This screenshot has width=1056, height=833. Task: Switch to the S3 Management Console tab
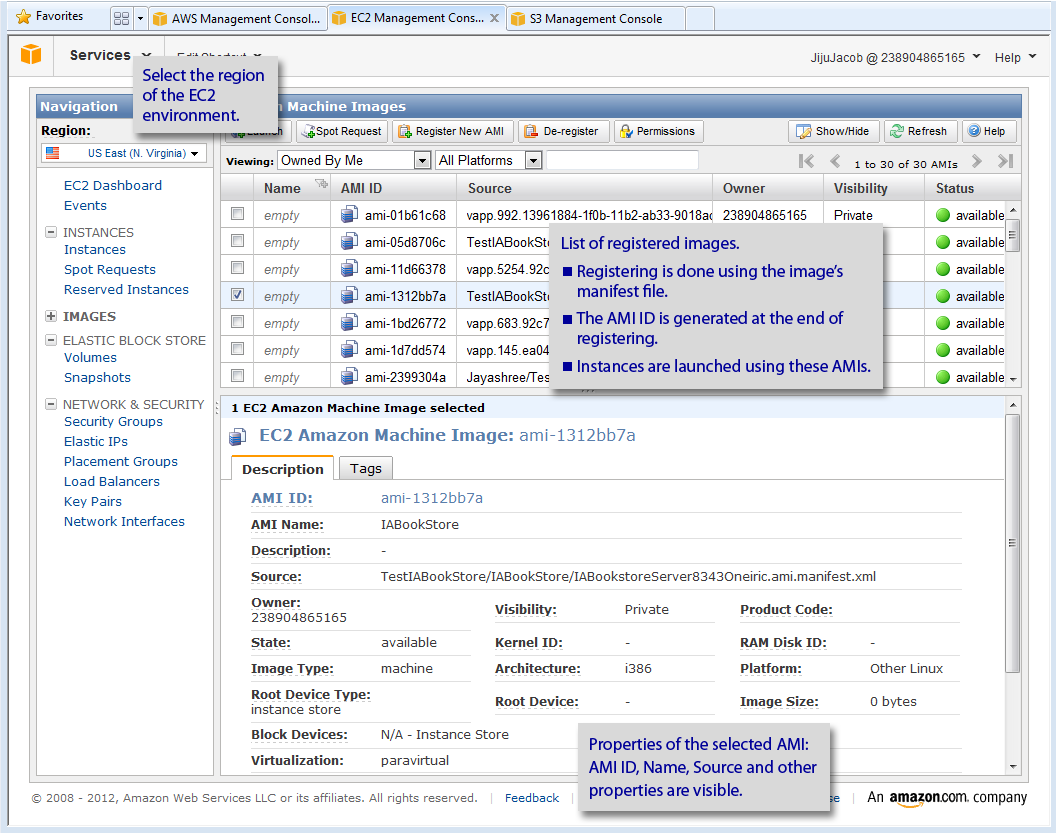[595, 18]
